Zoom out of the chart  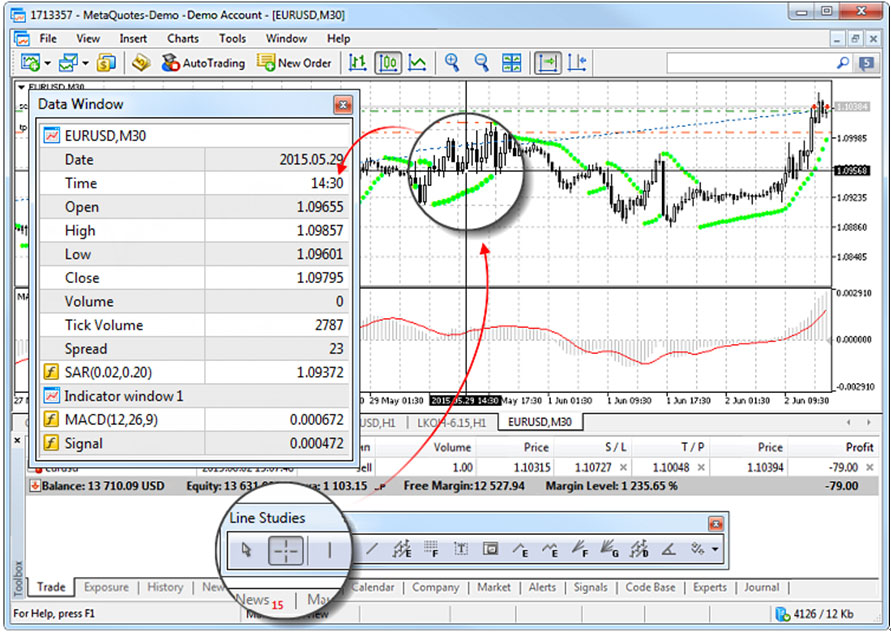point(481,63)
